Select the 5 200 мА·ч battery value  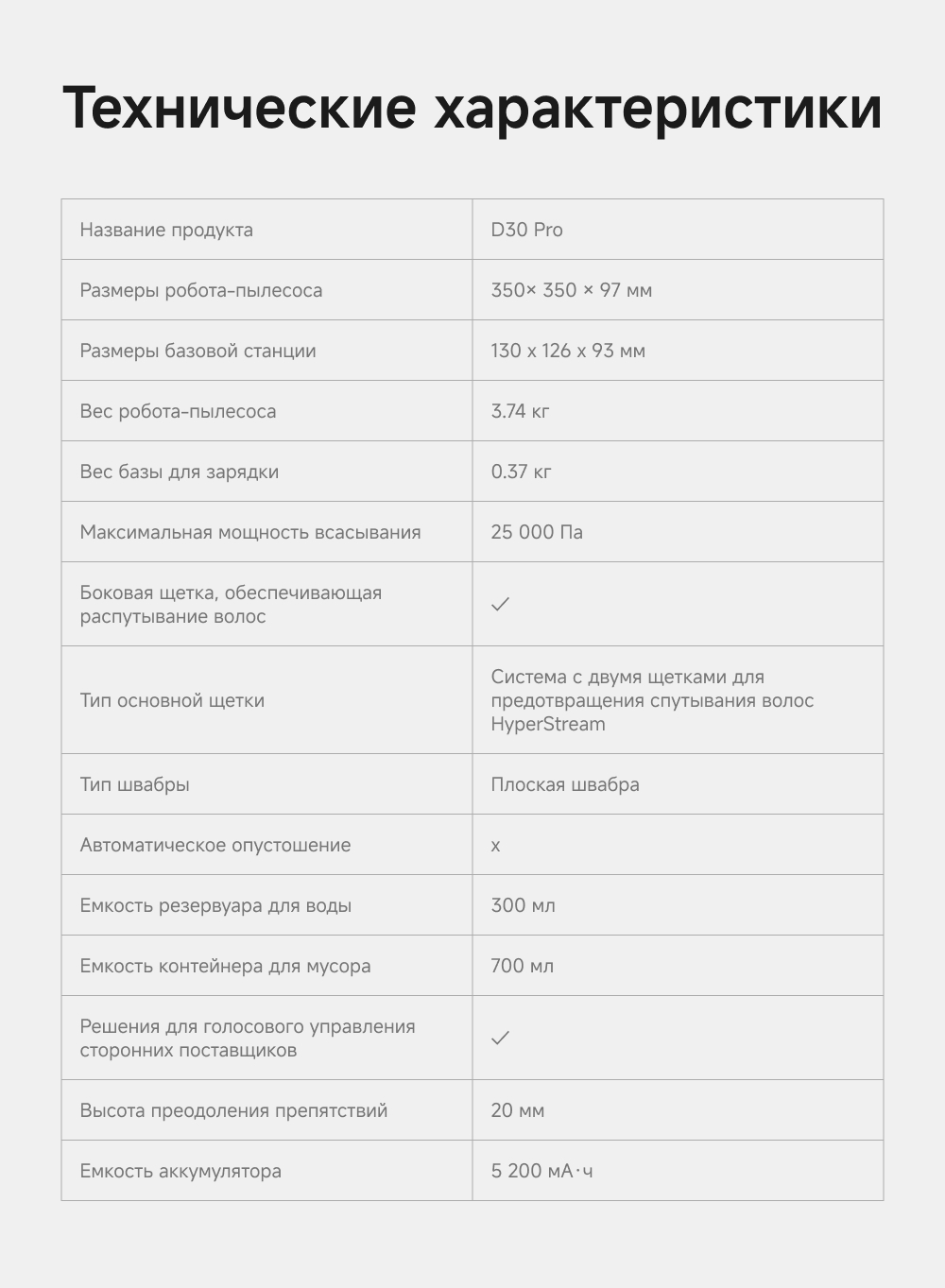click(x=541, y=1171)
